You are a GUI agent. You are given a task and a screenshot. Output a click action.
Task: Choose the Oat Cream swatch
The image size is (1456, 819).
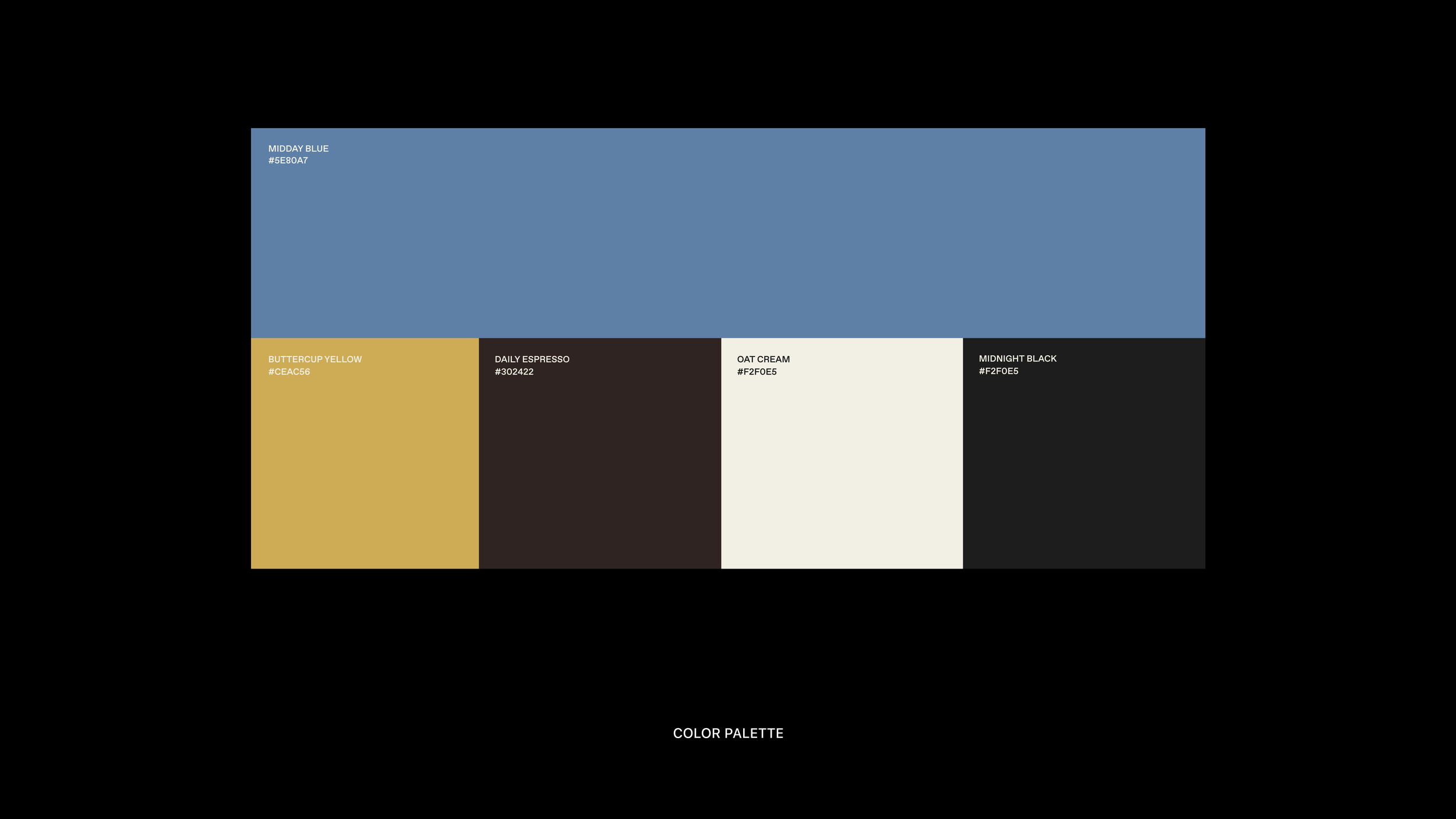pos(842,466)
